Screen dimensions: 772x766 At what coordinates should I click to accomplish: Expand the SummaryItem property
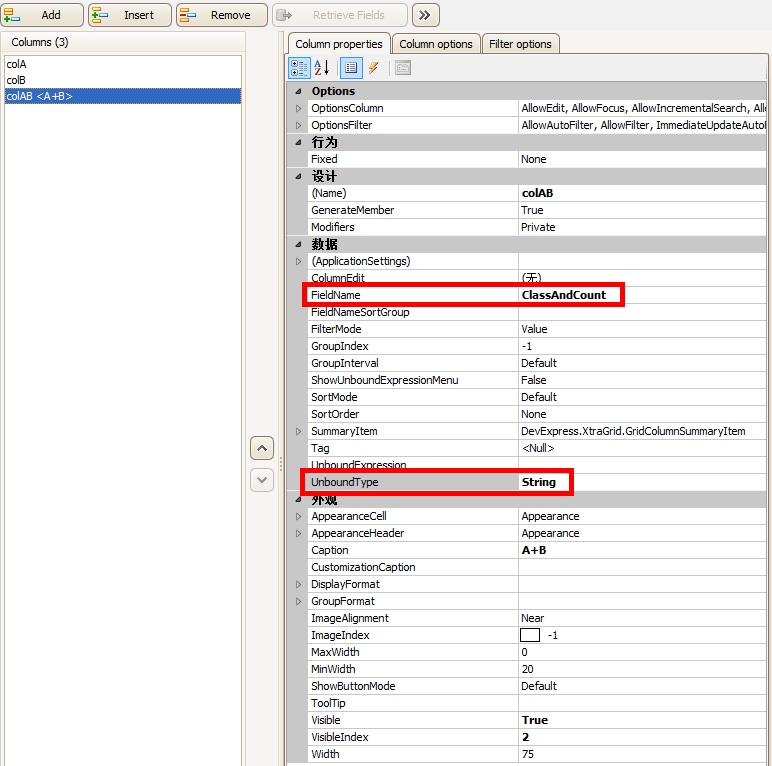point(298,431)
